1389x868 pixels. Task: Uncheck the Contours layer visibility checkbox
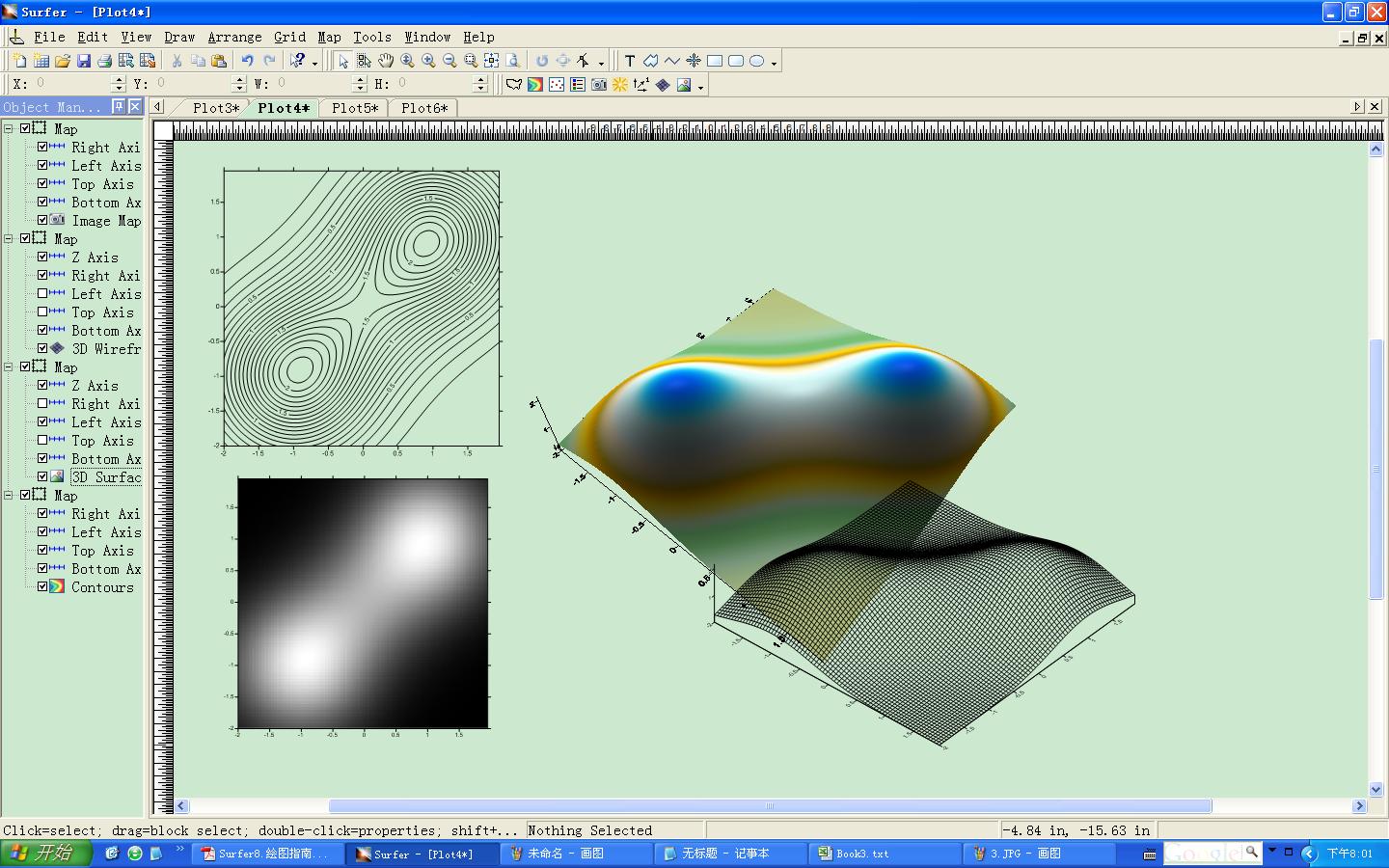(x=42, y=586)
